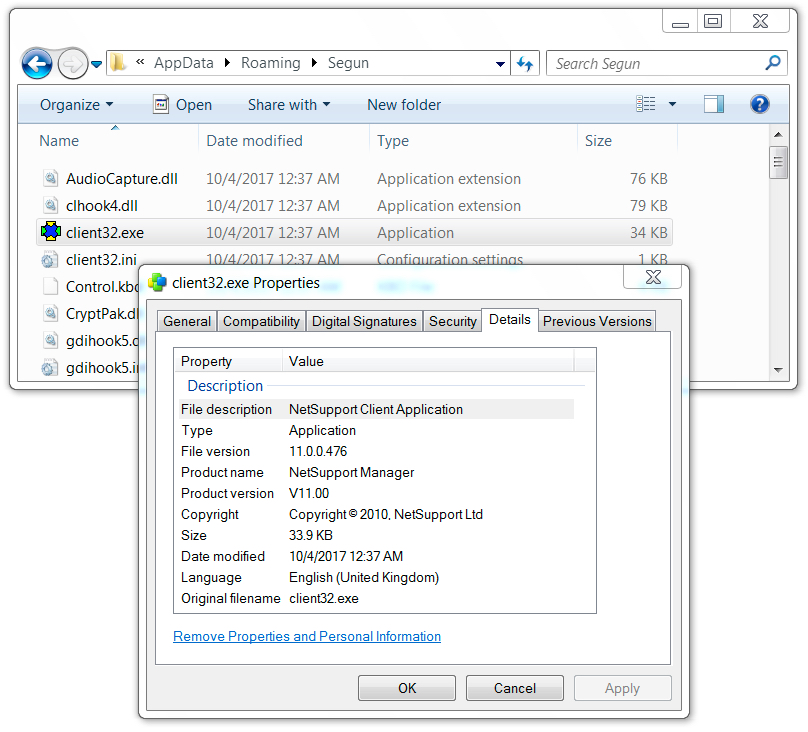This screenshot has width=808, height=732.
Task: Select AppData in the address breadcrumb
Action: point(183,63)
